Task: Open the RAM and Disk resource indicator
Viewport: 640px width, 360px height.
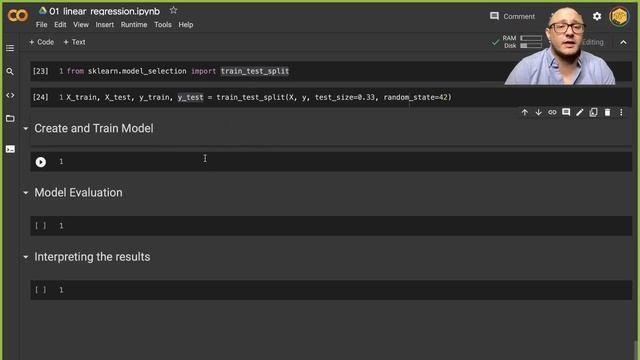Action: pos(518,42)
